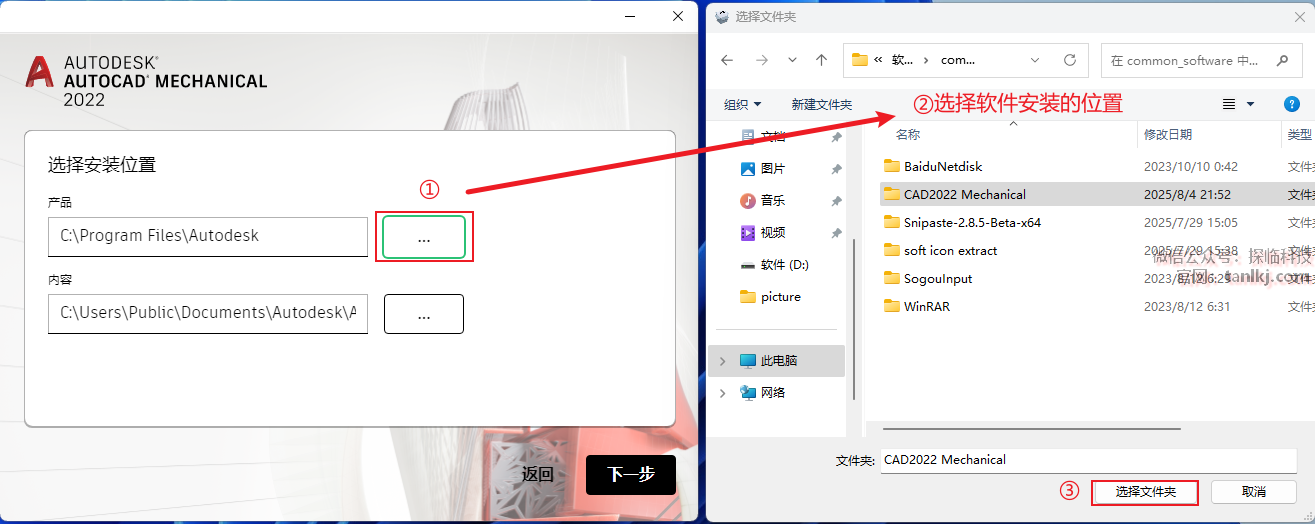Image resolution: width=1315 pixels, height=524 pixels.
Task: Click 新建文件夹 button
Action: pyautogui.click(x=821, y=104)
